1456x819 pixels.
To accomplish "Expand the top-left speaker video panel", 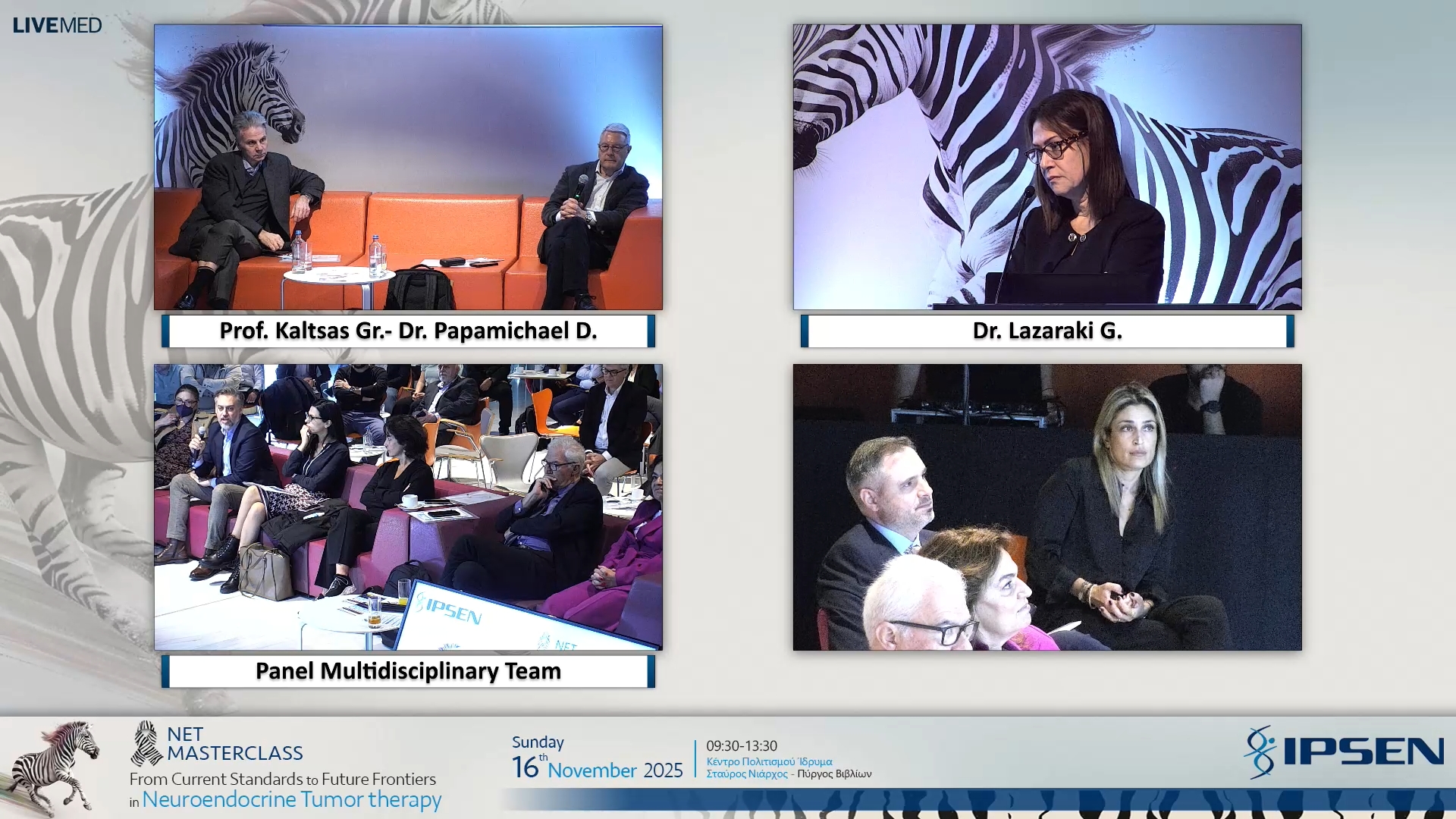I will 408,167.
